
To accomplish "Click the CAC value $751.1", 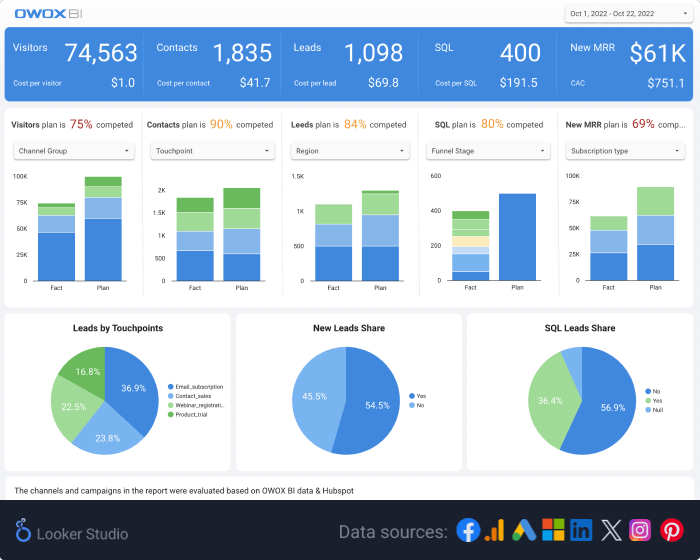I will [x=666, y=83].
